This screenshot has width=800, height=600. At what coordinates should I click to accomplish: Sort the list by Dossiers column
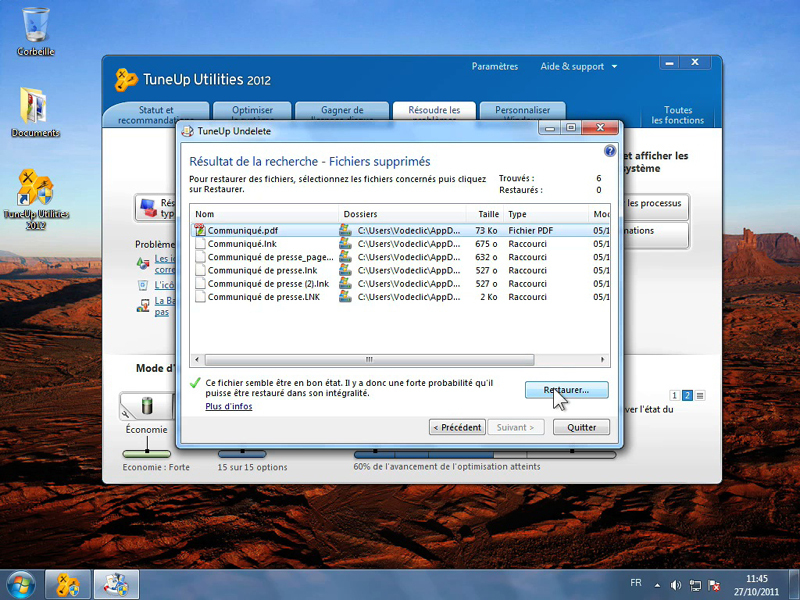pos(402,214)
